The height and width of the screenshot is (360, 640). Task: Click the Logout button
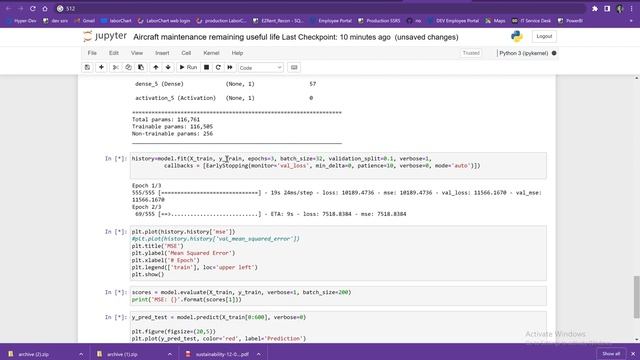pos(544,36)
